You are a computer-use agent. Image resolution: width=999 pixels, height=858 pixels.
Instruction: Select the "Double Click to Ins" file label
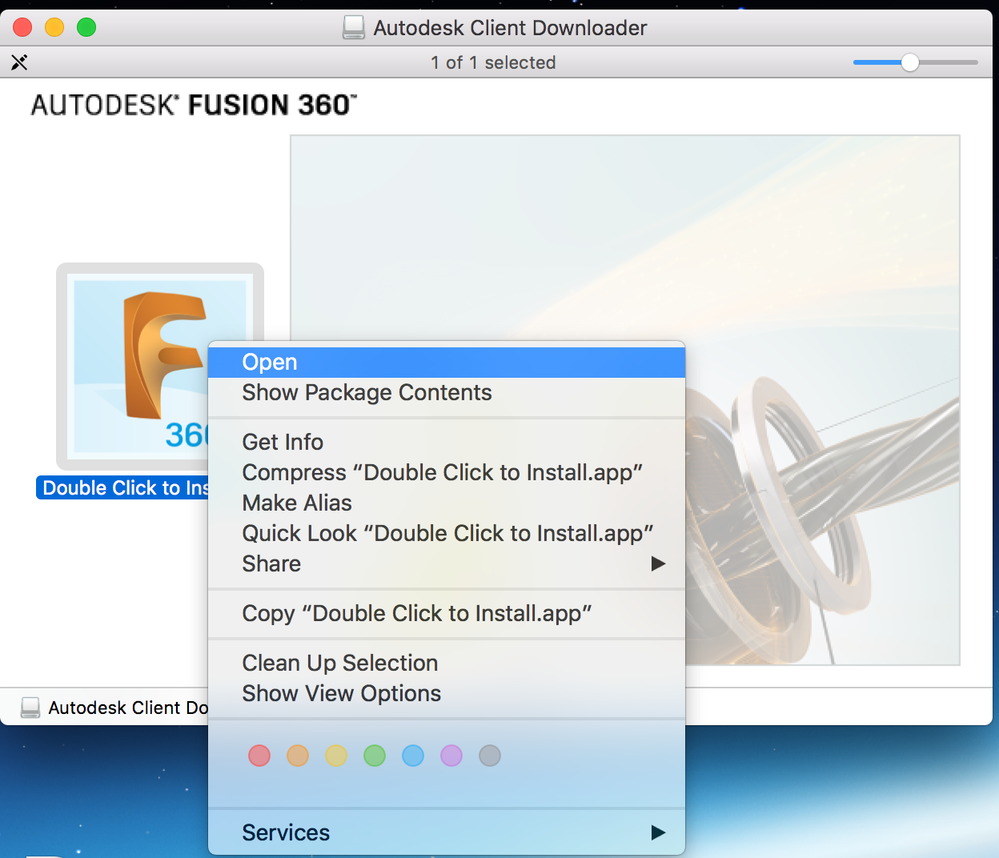(122, 488)
